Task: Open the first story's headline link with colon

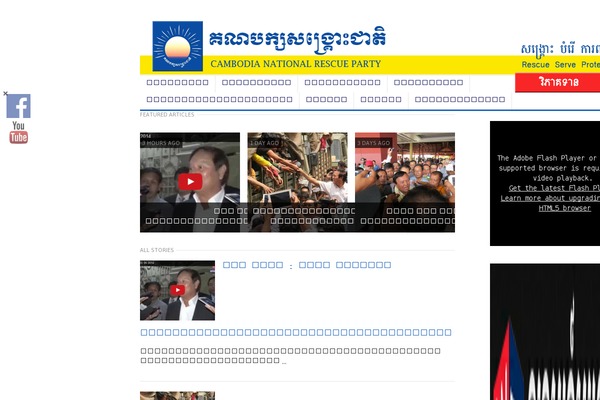Action: coord(307,265)
